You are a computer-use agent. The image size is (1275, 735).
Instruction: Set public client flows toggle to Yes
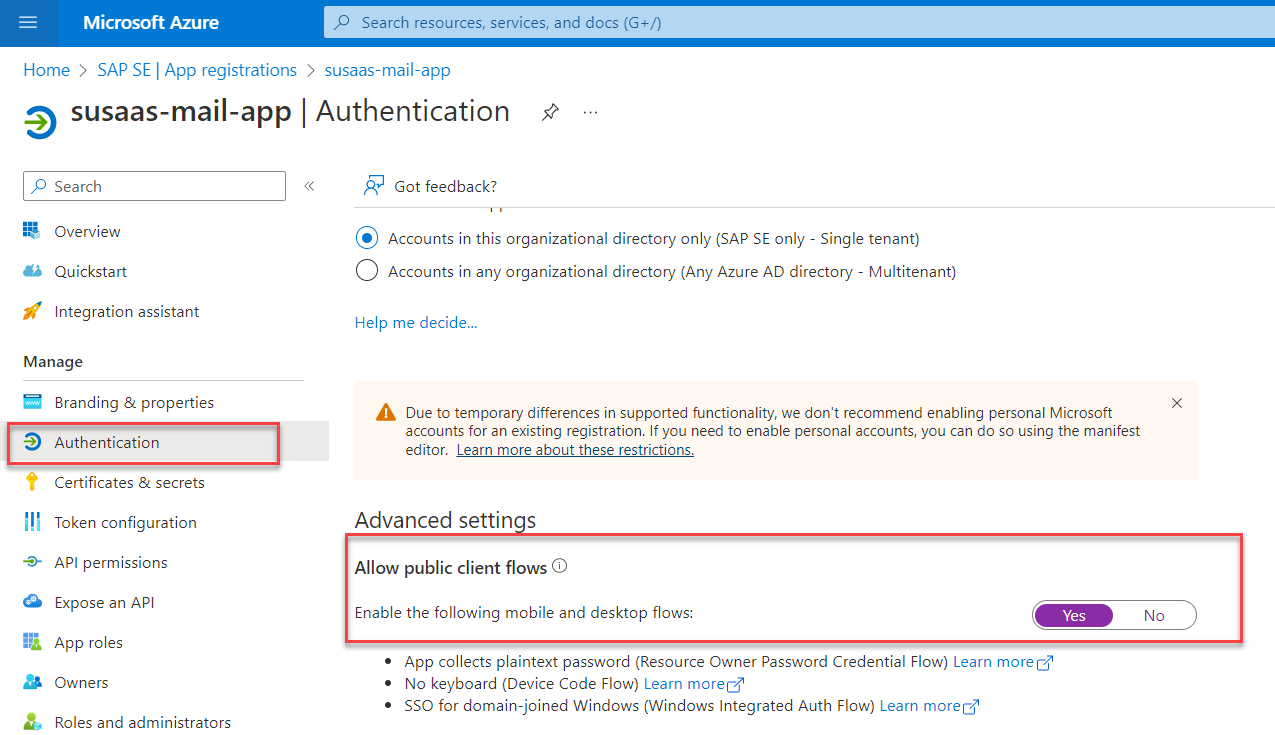tap(1073, 615)
